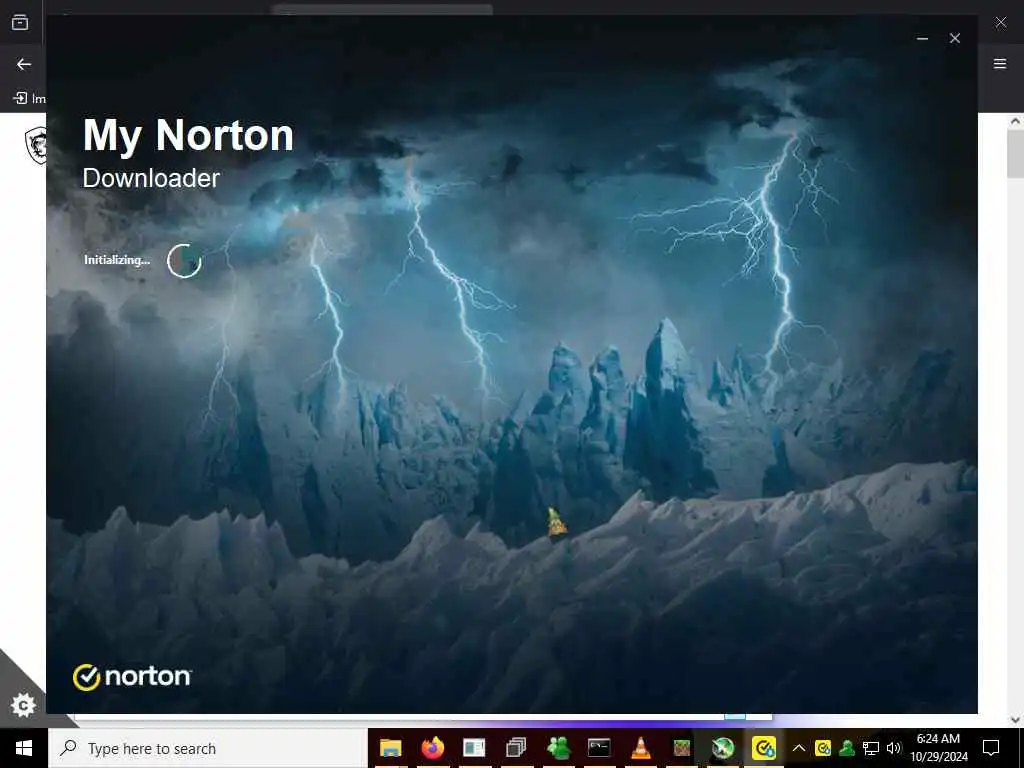Open the news reader app in the taskbar
This screenshot has width=1024, height=768.
pos(474,748)
